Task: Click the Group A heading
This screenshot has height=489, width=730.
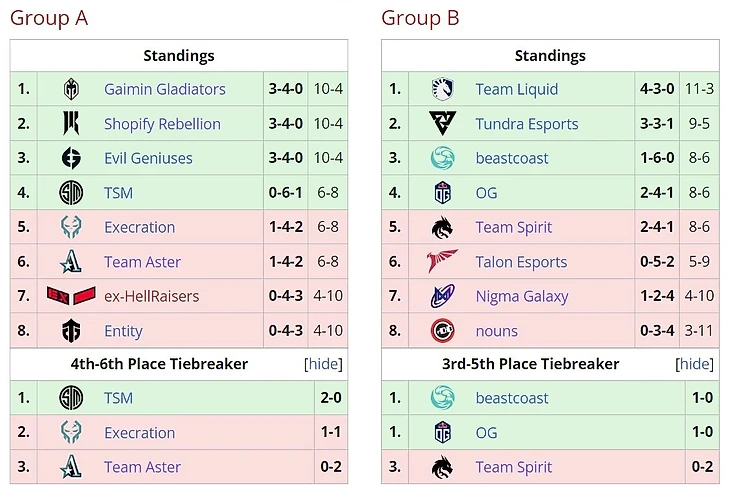Action: pyautogui.click(x=49, y=18)
